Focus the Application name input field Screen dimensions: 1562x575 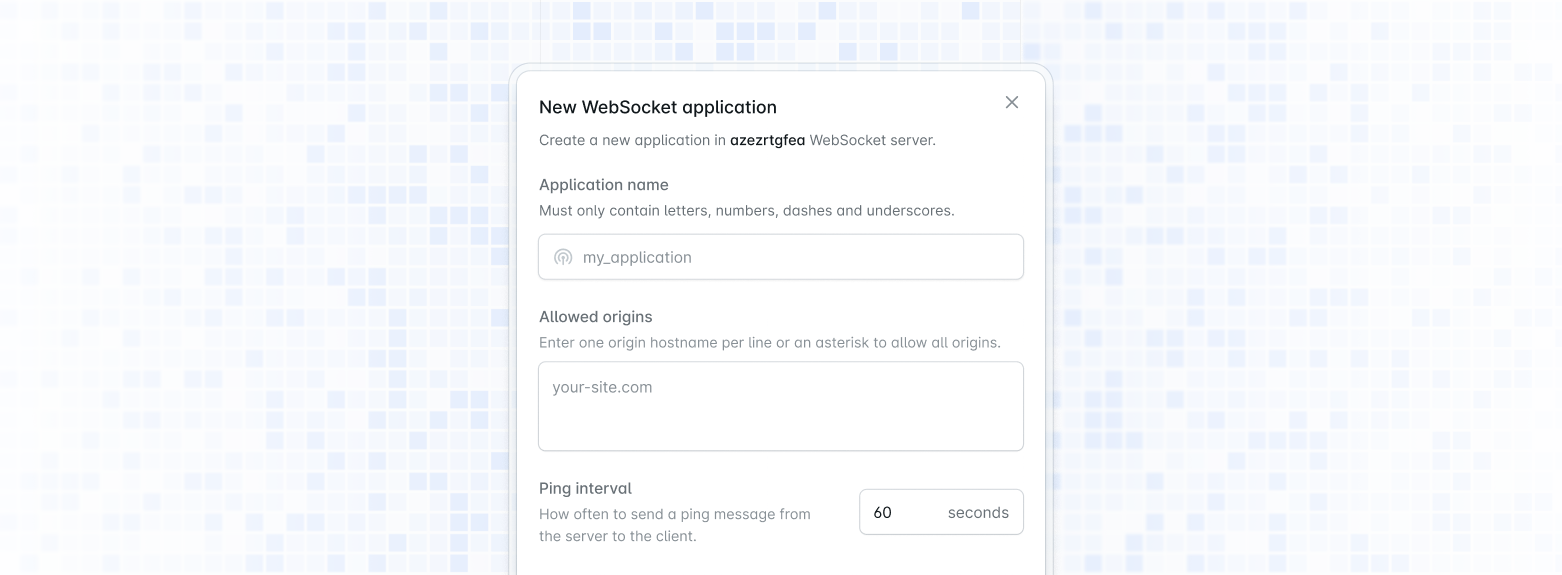(790, 257)
